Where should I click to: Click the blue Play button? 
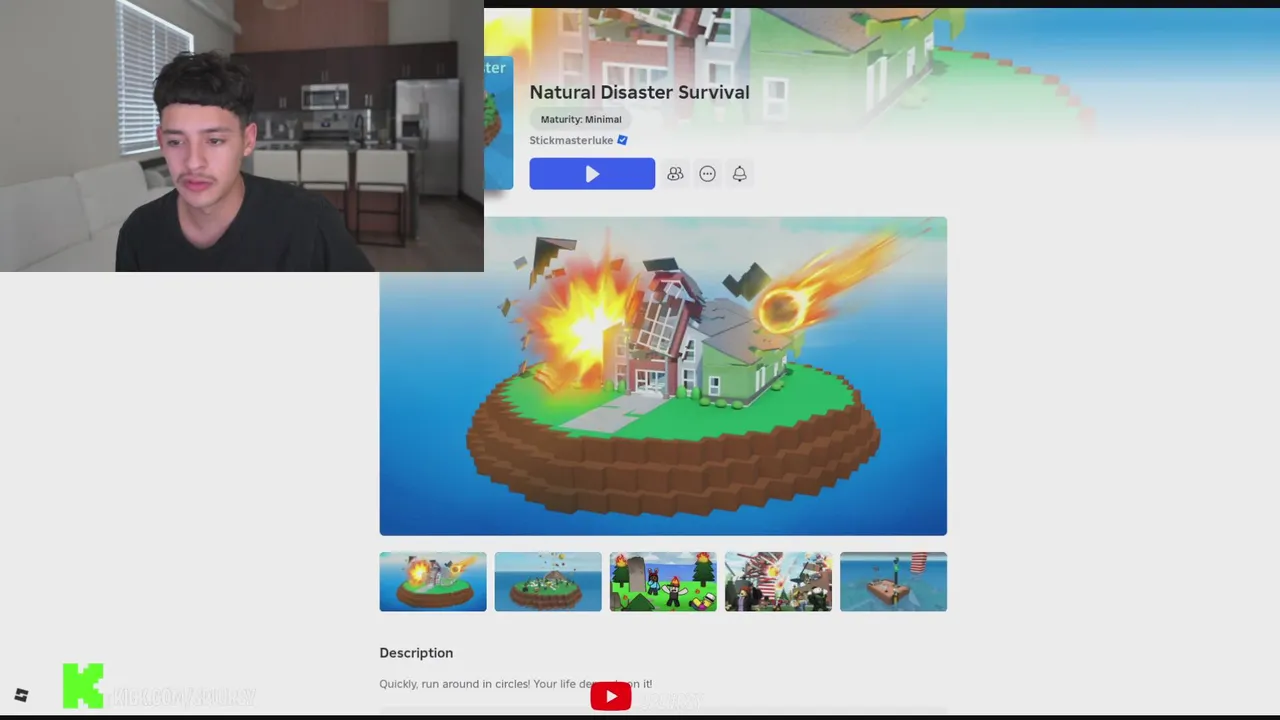(592, 174)
